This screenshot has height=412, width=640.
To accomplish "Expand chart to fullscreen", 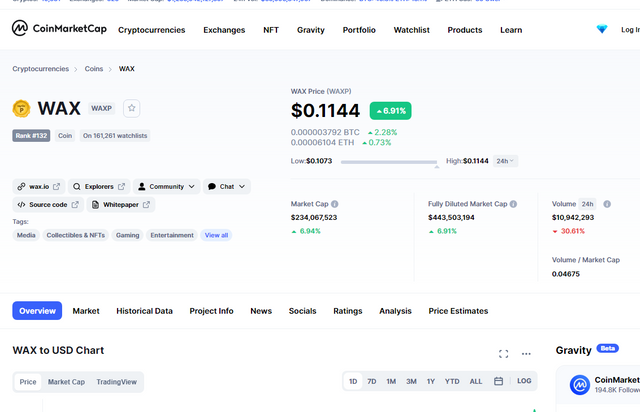I will 503,354.
